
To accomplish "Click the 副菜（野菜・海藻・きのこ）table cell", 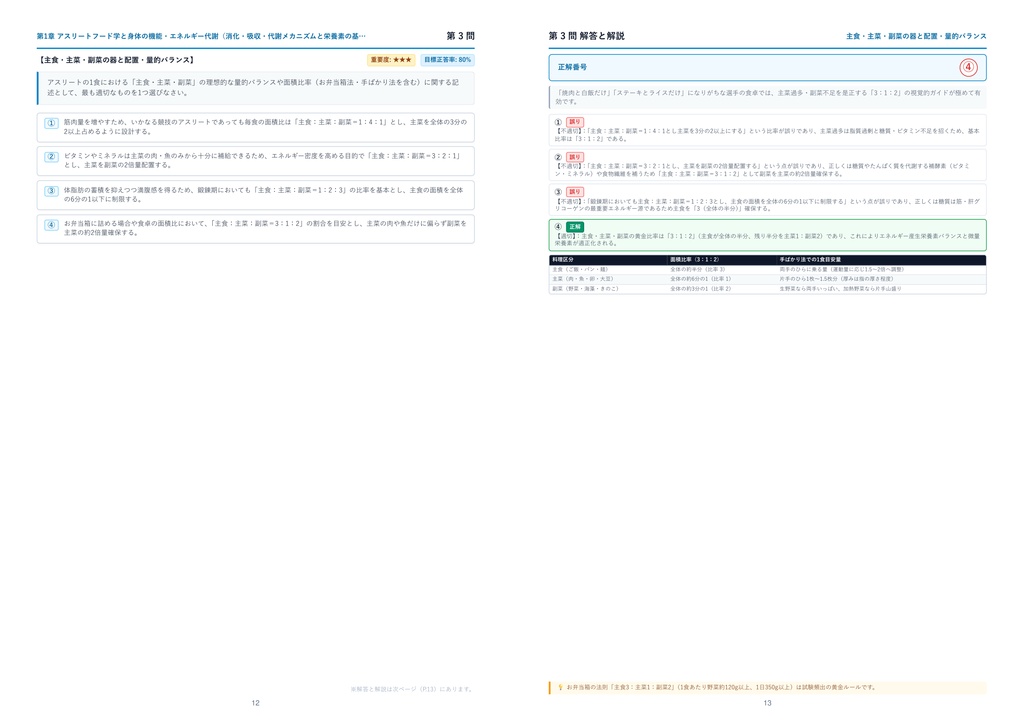I will [584, 289].
